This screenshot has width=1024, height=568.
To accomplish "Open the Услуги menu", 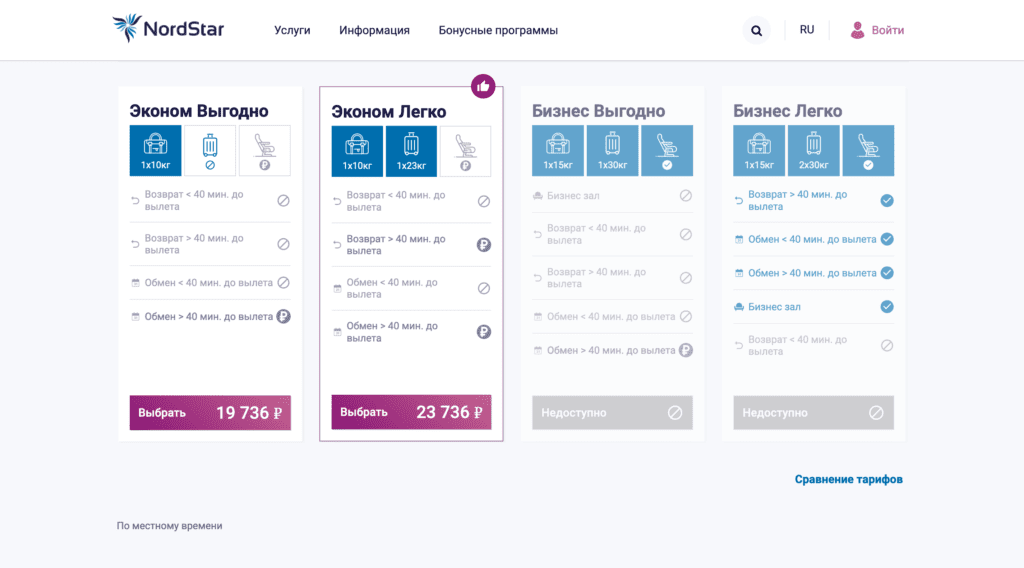I will coord(292,30).
